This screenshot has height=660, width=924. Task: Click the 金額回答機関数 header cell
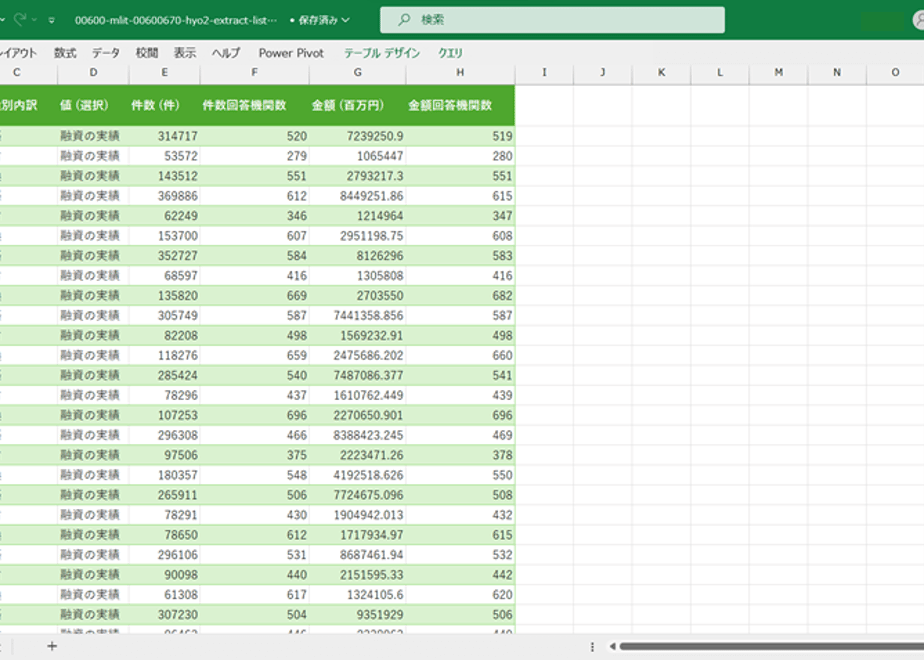coord(460,105)
